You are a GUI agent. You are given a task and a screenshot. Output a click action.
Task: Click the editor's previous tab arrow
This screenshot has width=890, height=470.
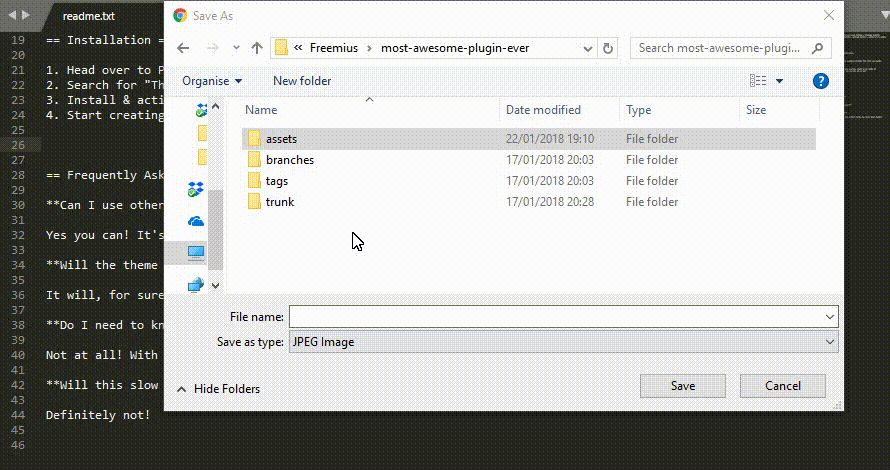pos(12,15)
